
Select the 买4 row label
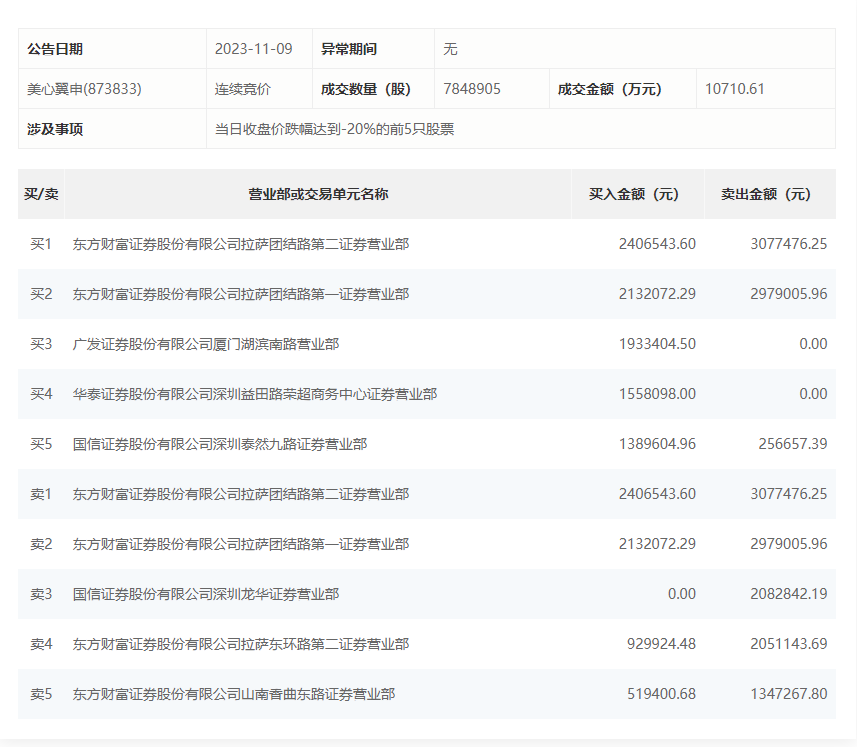tap(41, 394)
